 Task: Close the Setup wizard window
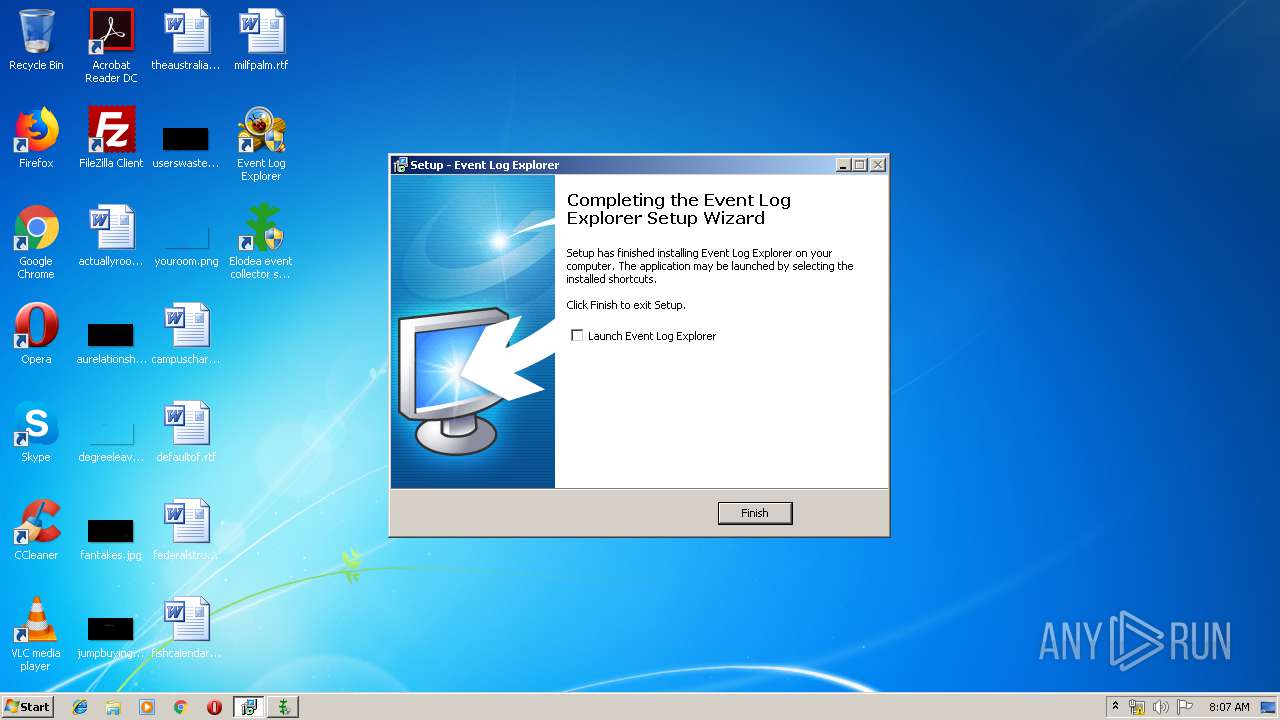tap(877, 165)
